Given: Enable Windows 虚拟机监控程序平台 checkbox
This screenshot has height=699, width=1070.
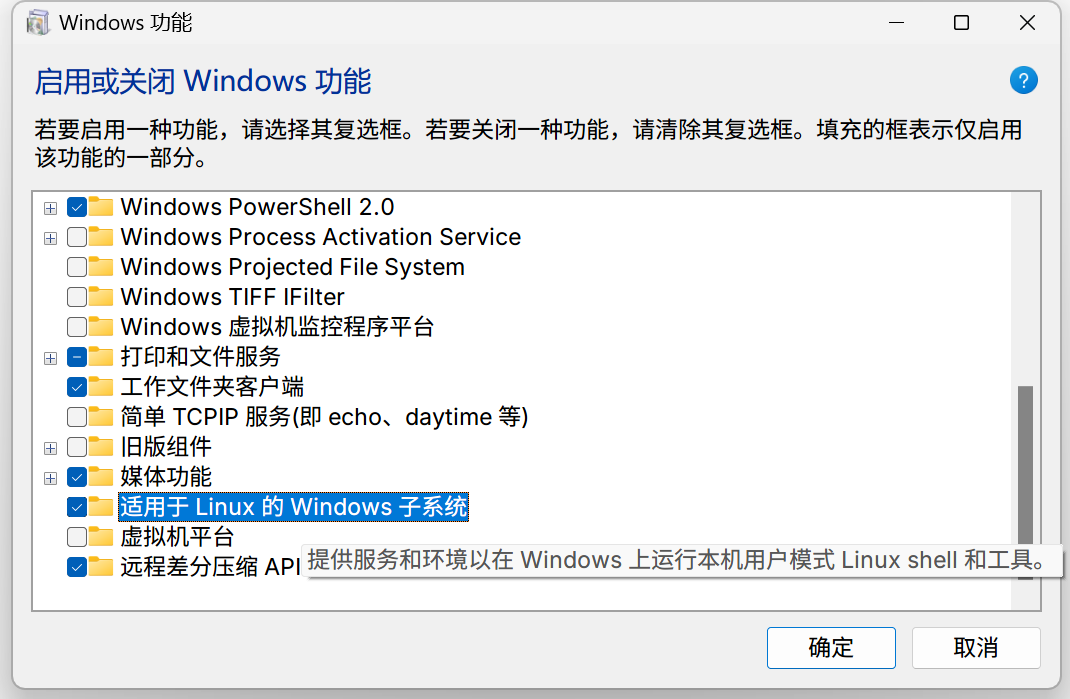Looking at the screenshot, I should pos(77,328).
